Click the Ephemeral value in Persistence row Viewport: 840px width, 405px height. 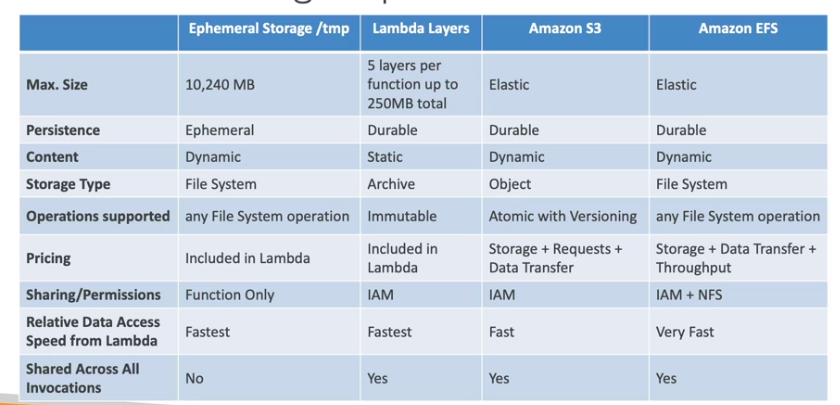(x=219, y=130)
